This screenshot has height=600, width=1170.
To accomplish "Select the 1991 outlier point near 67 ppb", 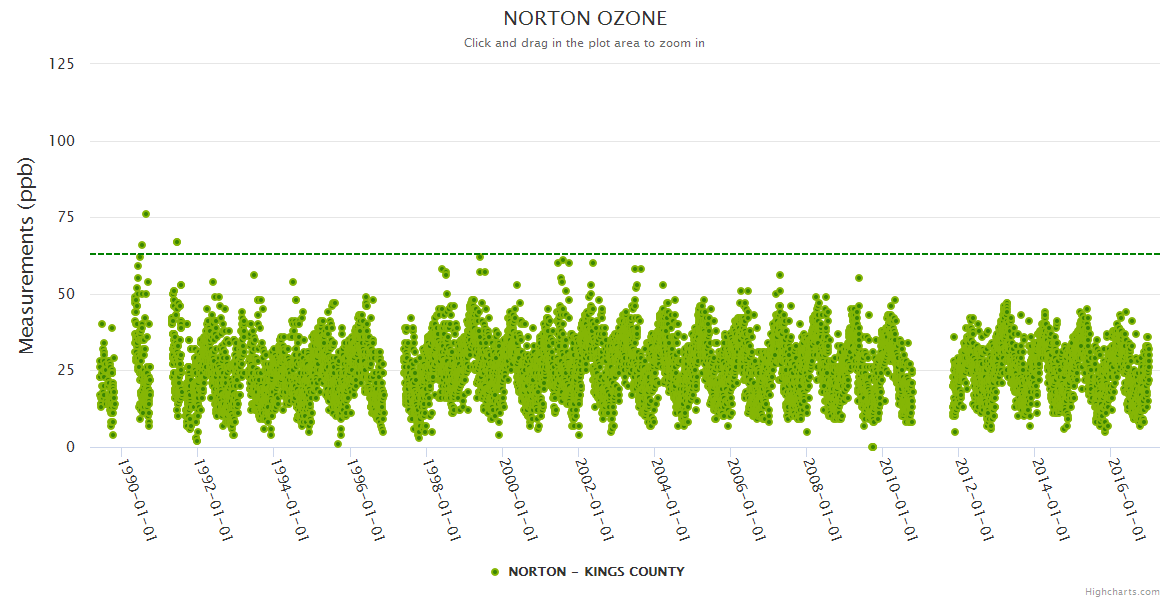I will pos(177,242).
